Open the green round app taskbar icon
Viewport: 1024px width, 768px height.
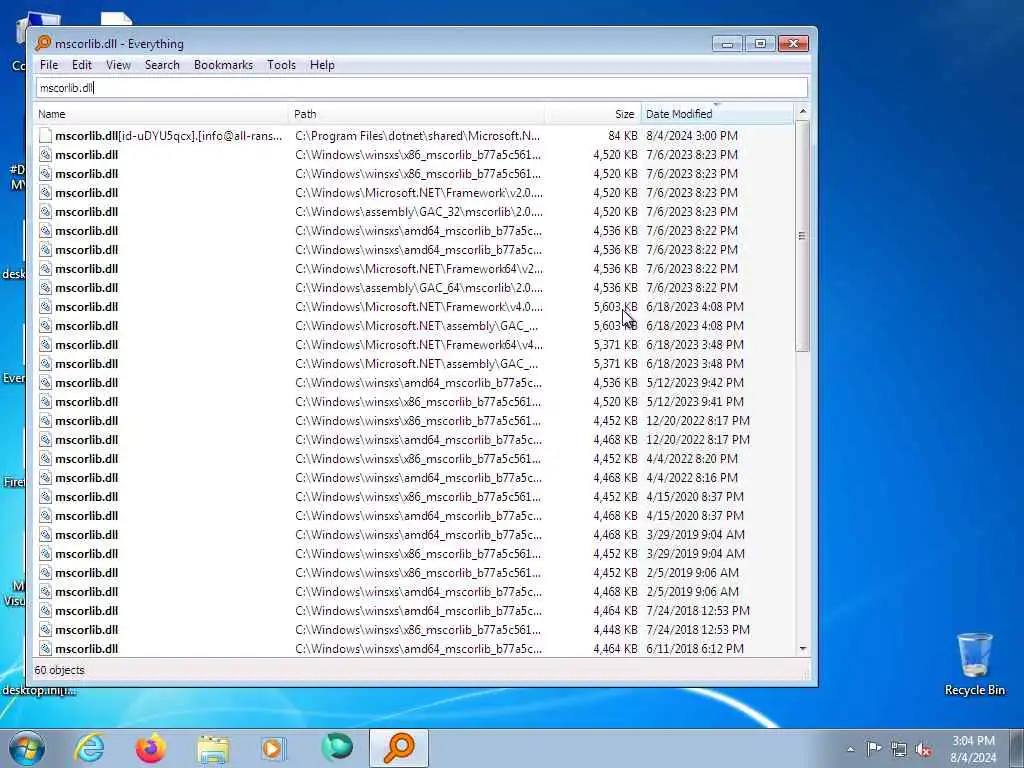pos(337,748)
